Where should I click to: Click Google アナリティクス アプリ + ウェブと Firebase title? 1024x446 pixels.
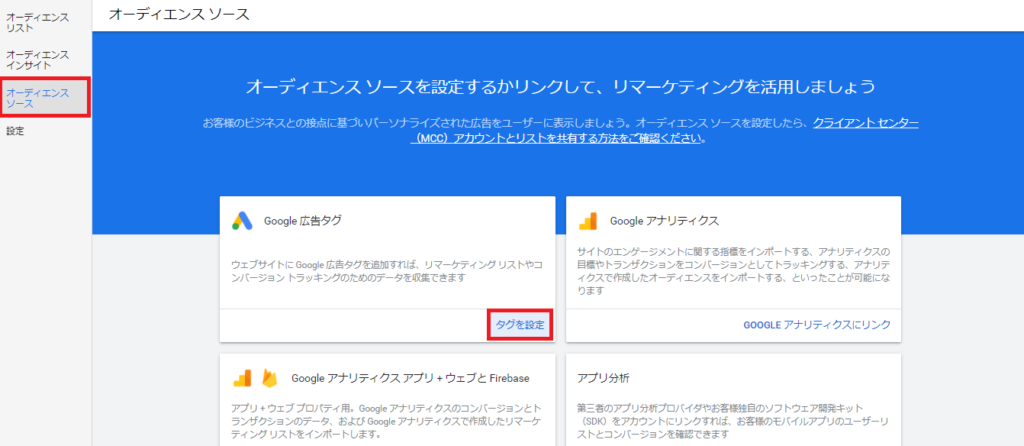tap(410, 378)
